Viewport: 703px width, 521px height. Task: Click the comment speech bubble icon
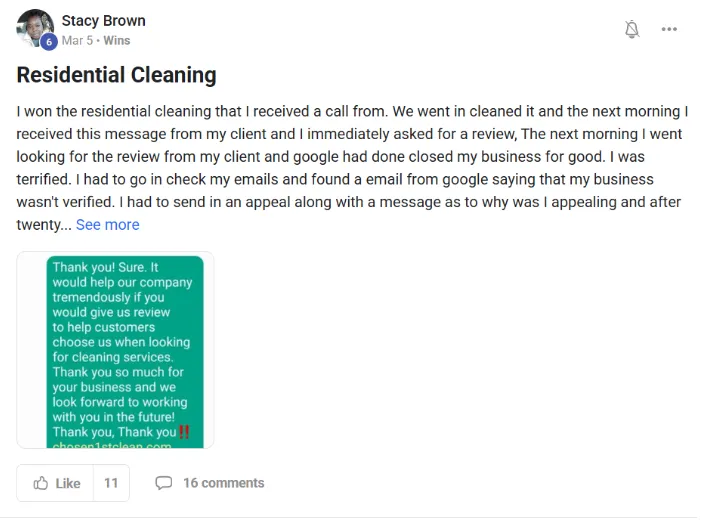coord(164,483)
